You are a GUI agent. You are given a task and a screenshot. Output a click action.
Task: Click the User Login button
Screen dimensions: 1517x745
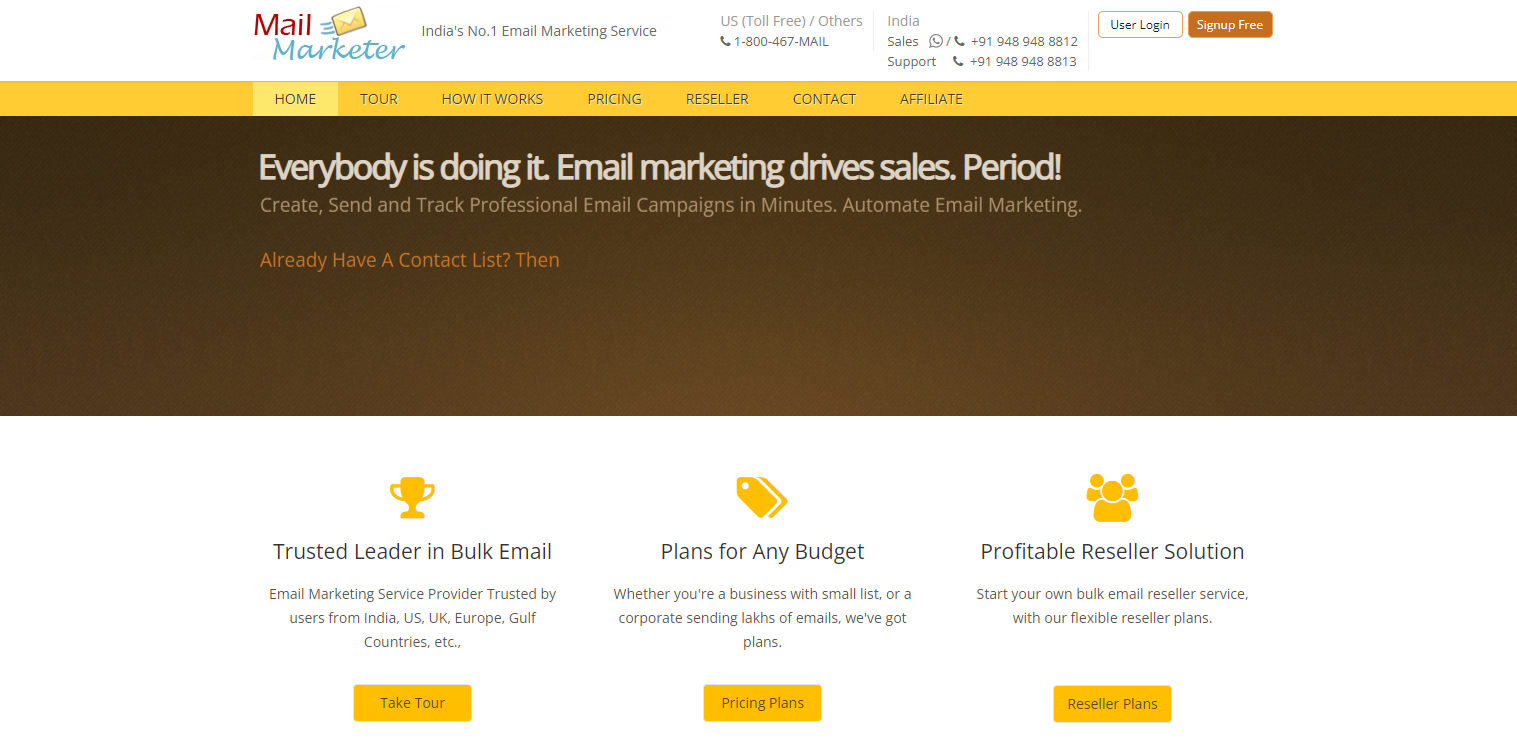coord(1140,24)
